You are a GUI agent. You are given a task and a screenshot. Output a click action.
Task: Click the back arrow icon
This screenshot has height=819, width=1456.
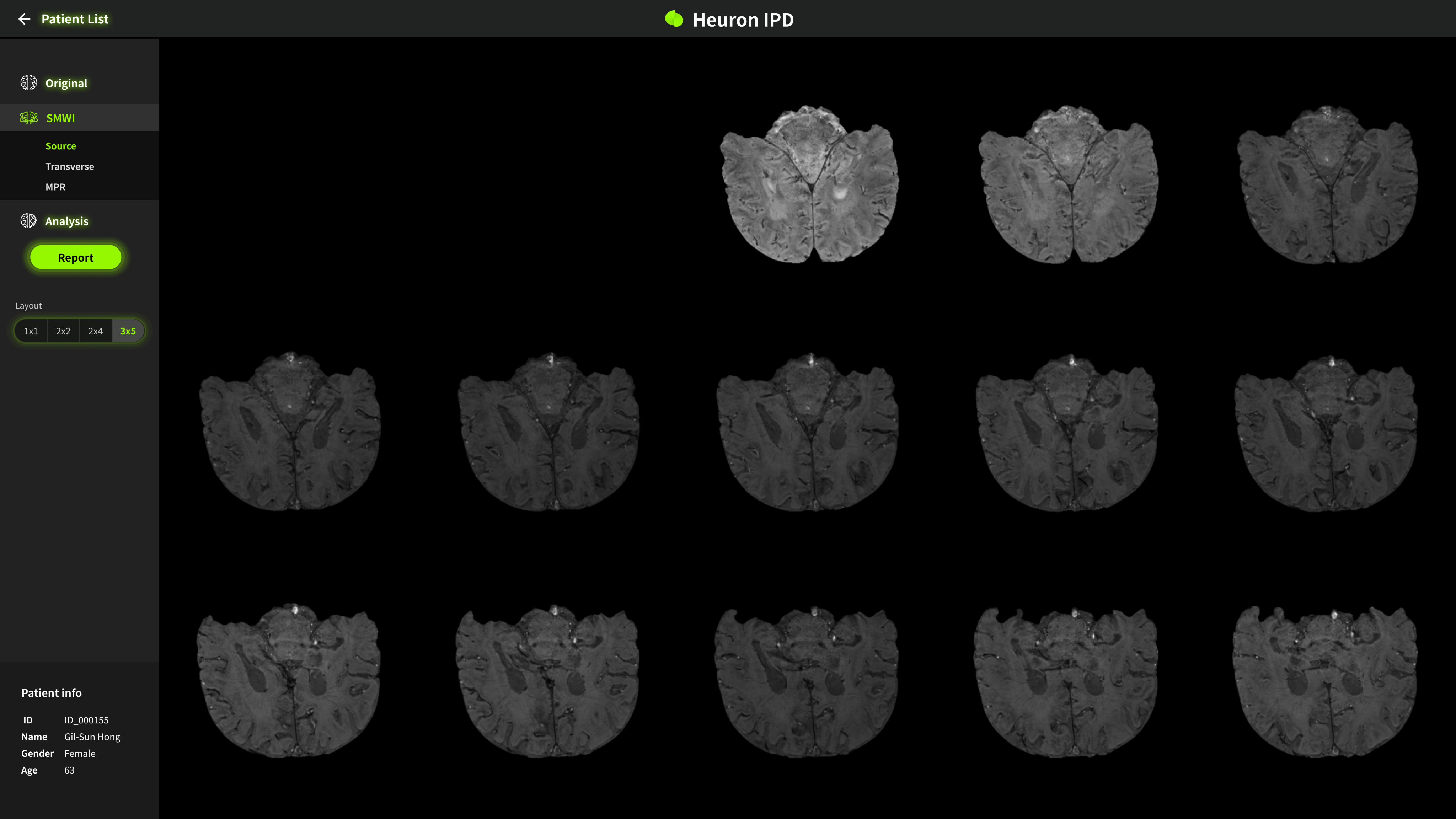coord(24,19)
